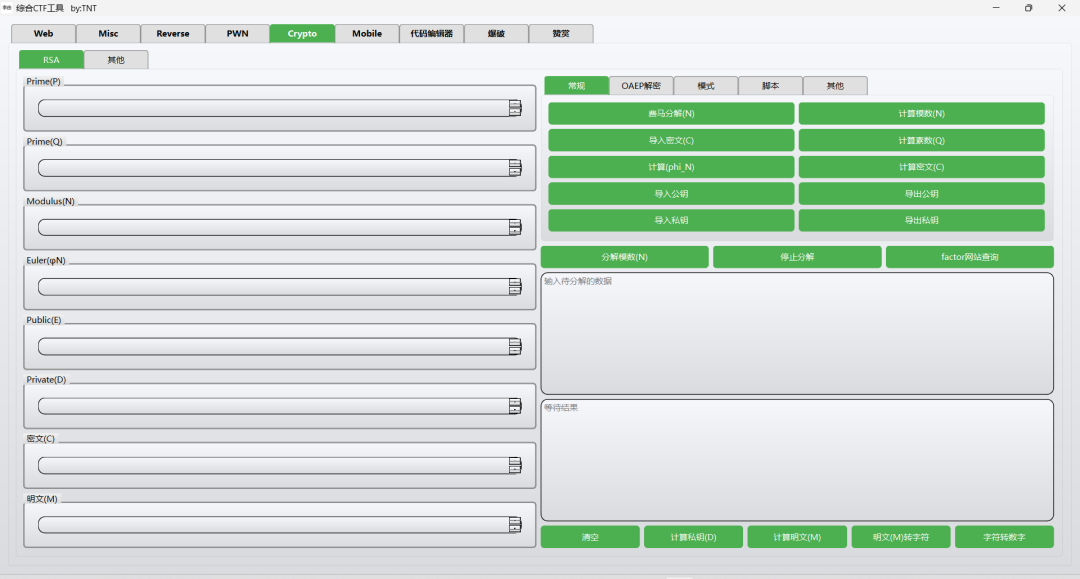Switch to the 模式 tab
Screen dimensions: 1080x579
(706, 85)
